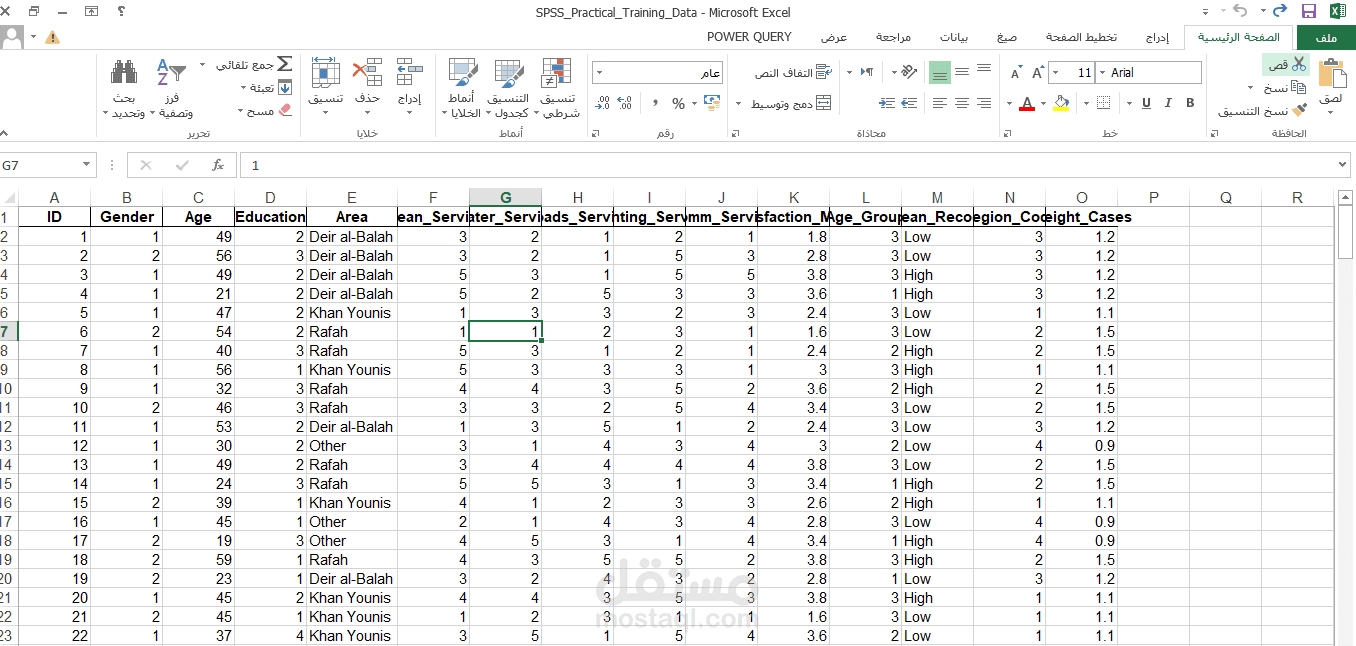Expand the Name Box dropdown next to G7
The height and width of the screenshot is (646, 1356).
point(87,166)
